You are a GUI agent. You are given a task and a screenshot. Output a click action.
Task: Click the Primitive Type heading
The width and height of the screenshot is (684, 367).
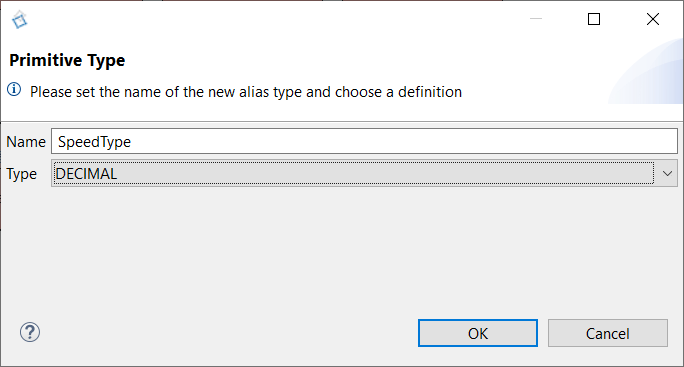point(67,60)
